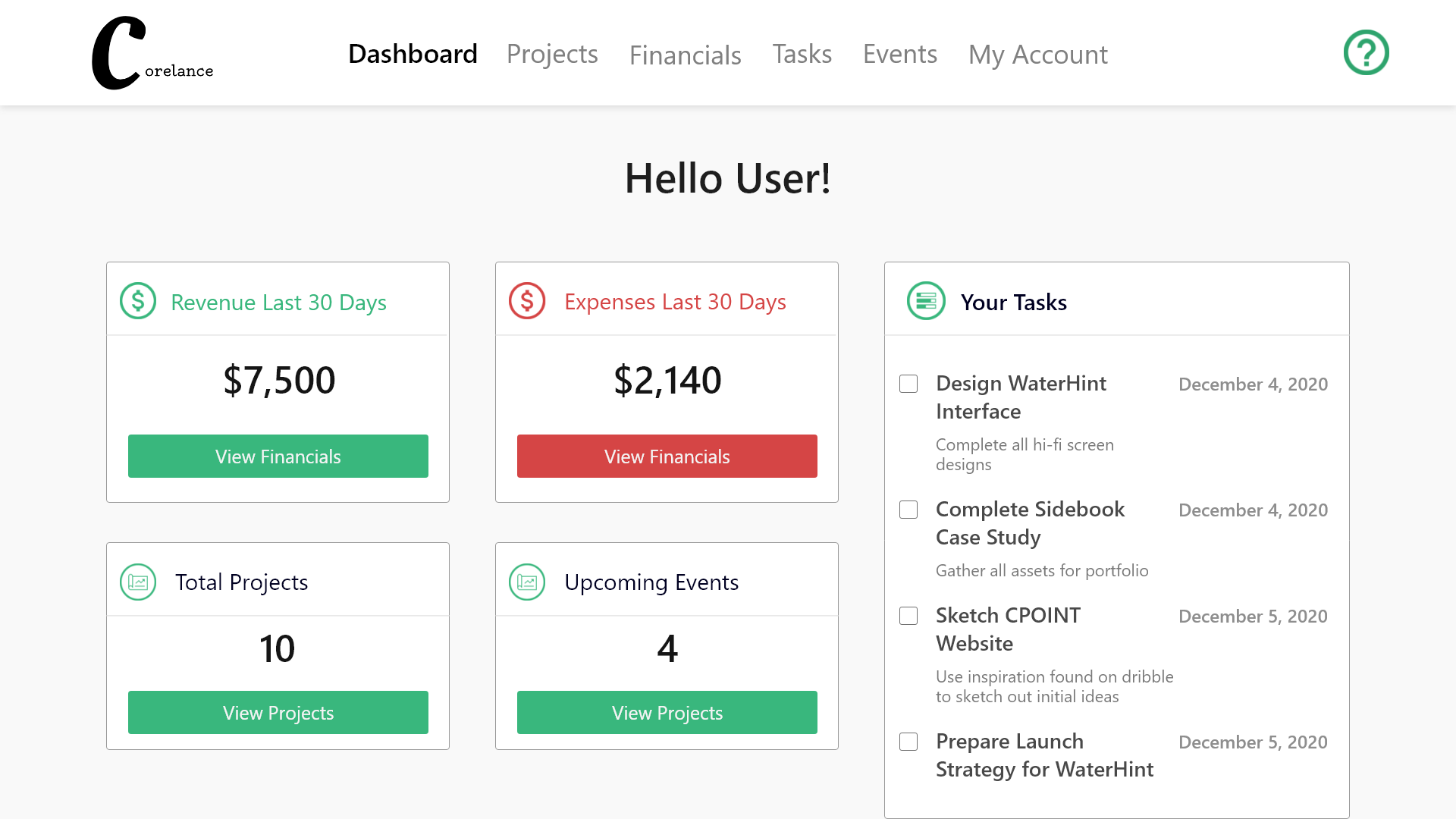Switch to the Tasks page
Image resolution: width=1456 pixels, height=819 pixels.
(802, 54)
